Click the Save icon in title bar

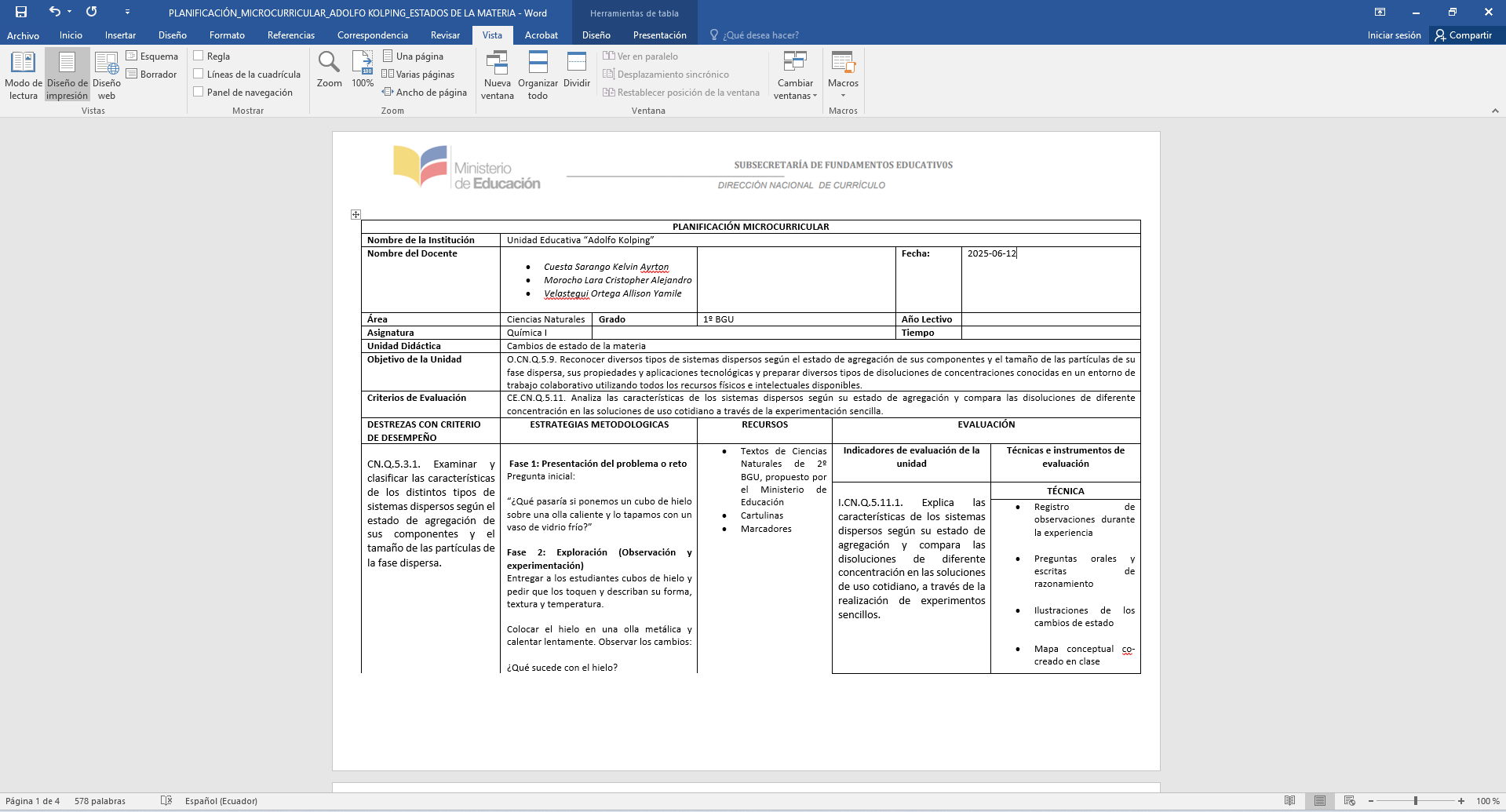21,12
